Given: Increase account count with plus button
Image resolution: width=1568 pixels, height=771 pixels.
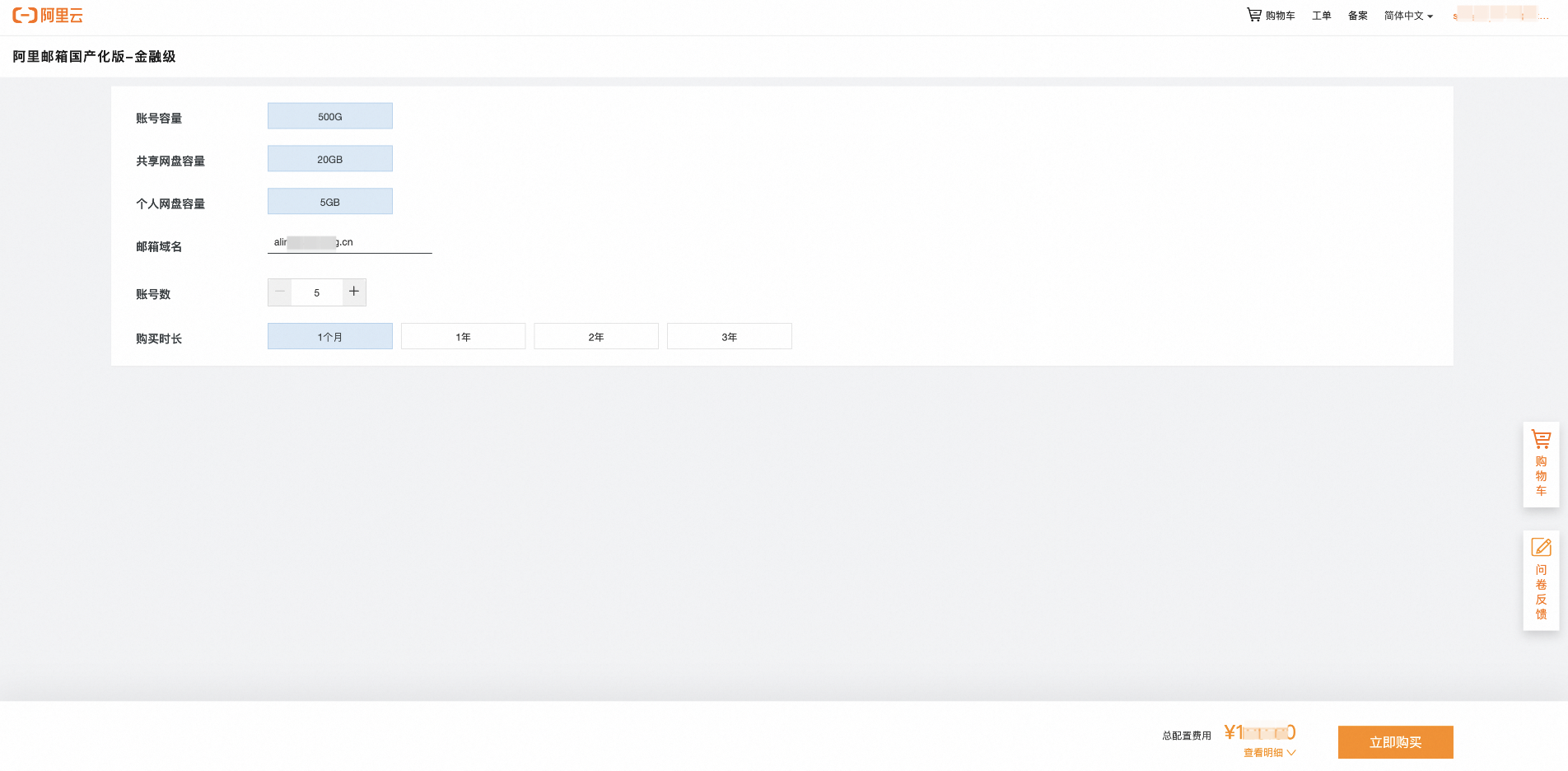Looking at the screenshot, I should 354,292.
